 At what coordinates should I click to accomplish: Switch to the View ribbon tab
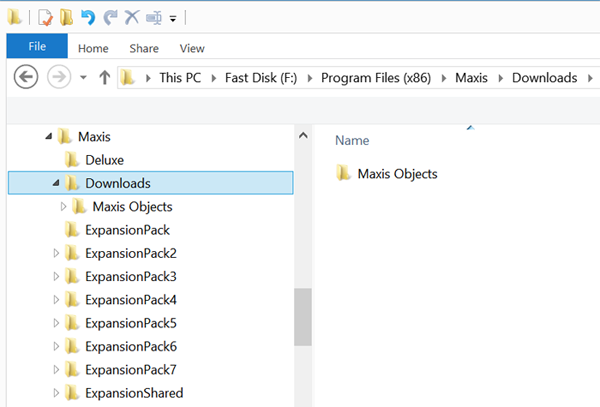[192, 49]
